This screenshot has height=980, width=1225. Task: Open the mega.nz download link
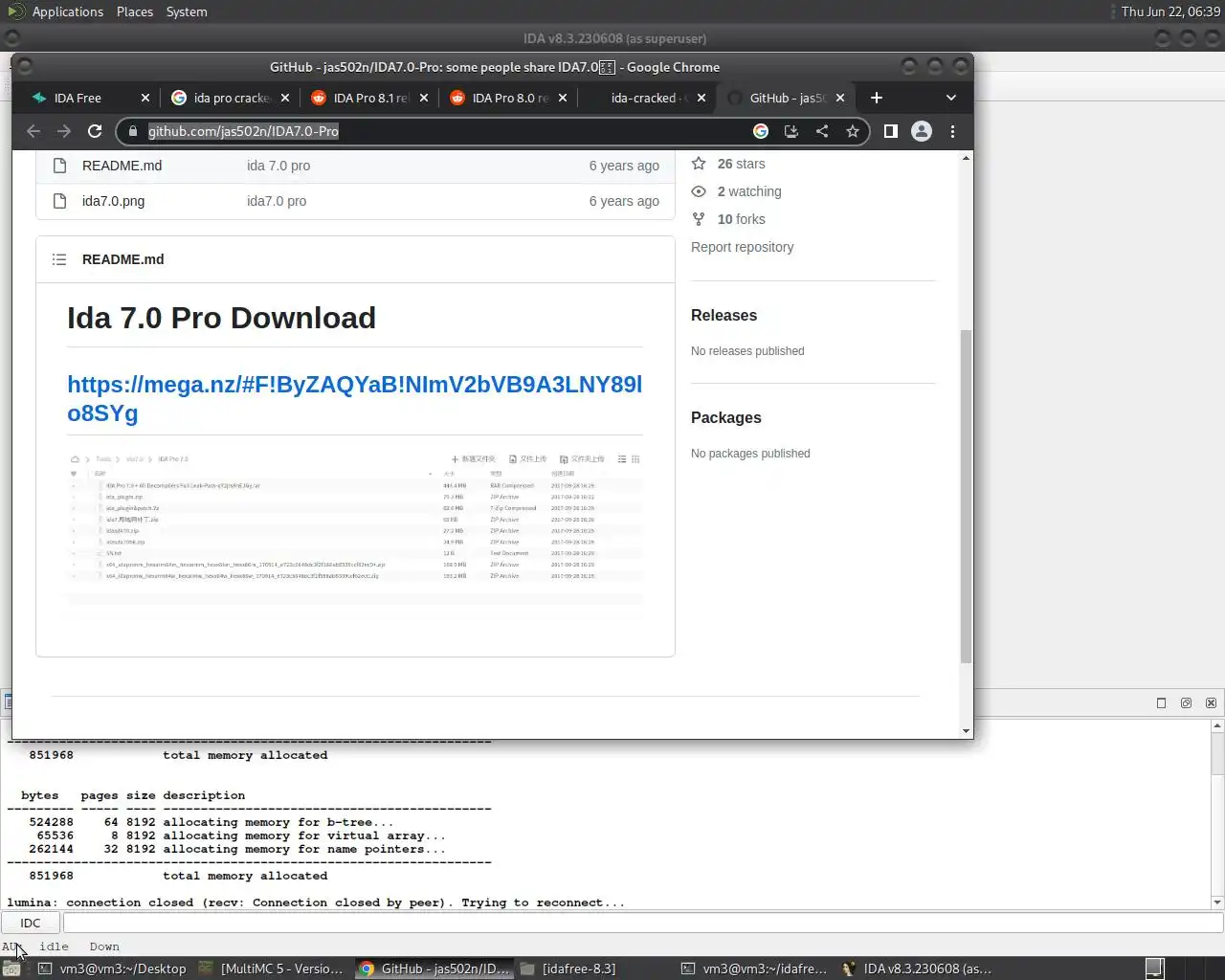[x=354, y=398]
